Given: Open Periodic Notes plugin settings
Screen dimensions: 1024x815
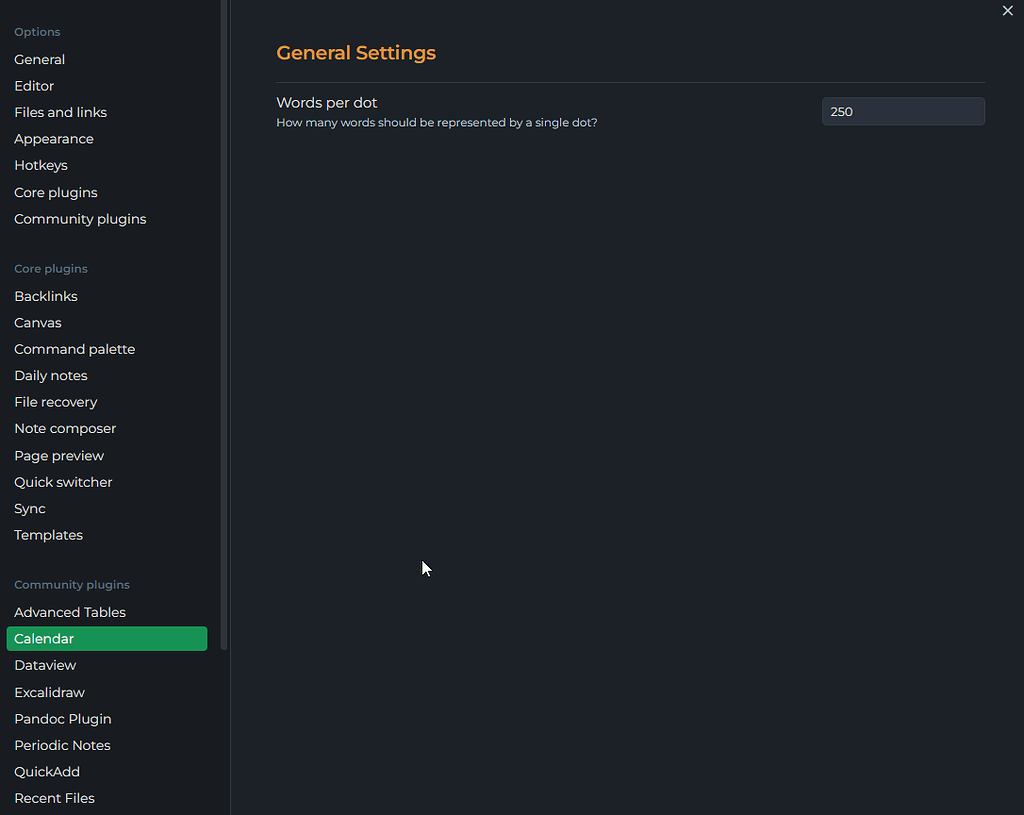Looking at the screenshot, I should coord(62,745).
